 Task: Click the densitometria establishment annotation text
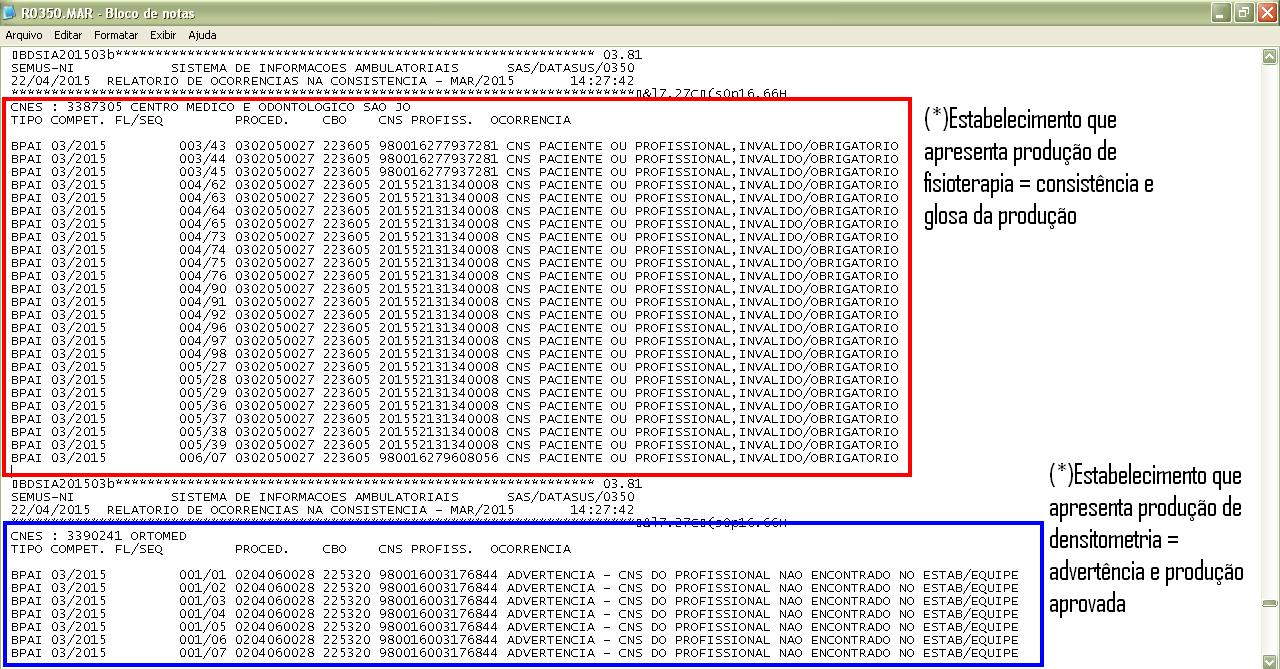pos(1146,540)
